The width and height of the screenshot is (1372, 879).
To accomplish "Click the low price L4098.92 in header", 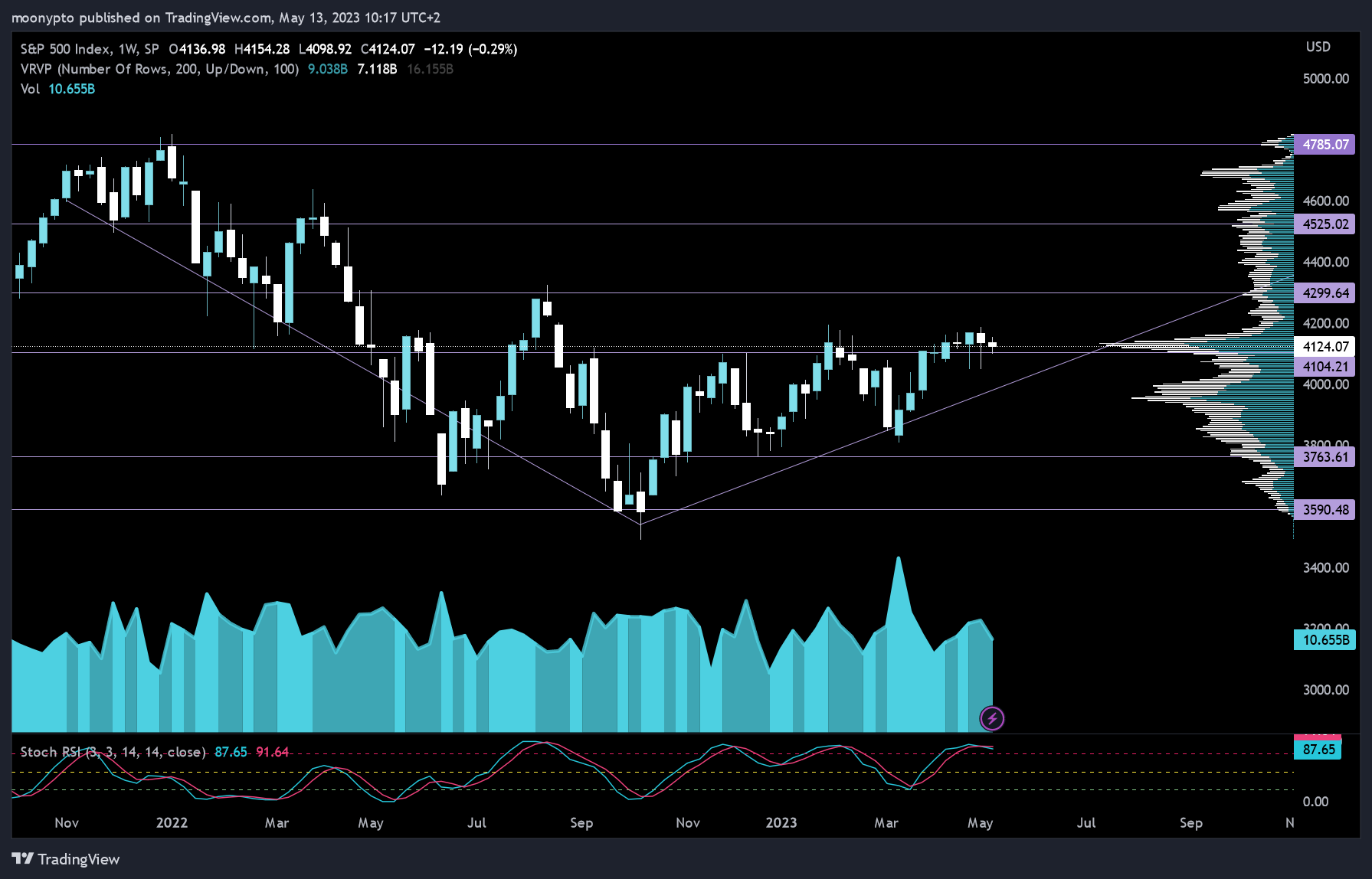I will click(x=325, y=49).
